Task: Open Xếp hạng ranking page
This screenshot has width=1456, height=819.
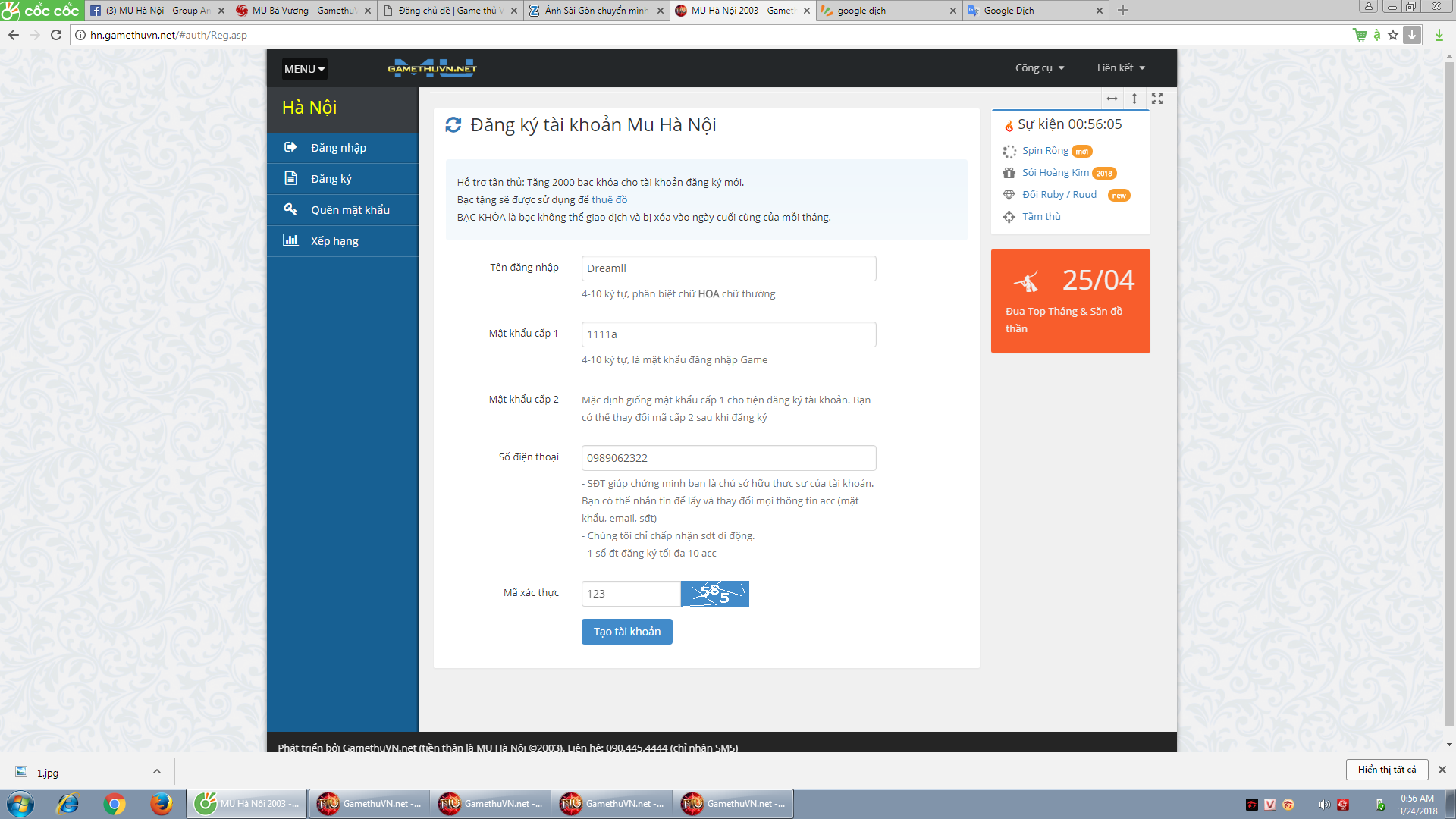Action: coord(334,241)
